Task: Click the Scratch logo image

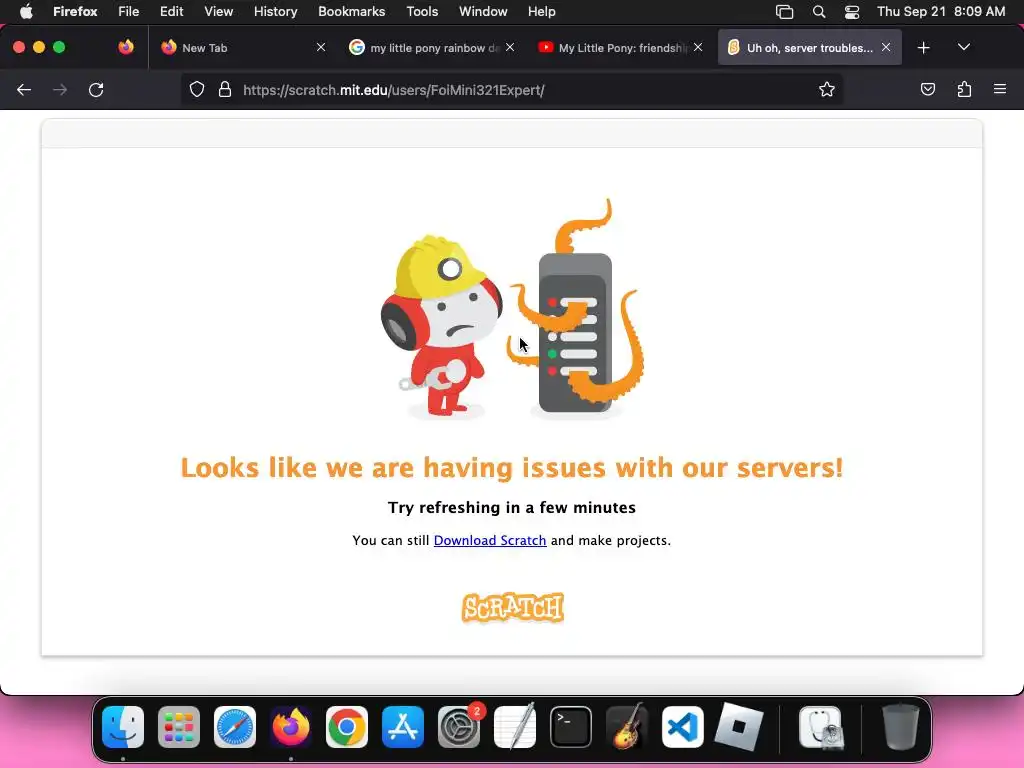Action: coord(513,607)
